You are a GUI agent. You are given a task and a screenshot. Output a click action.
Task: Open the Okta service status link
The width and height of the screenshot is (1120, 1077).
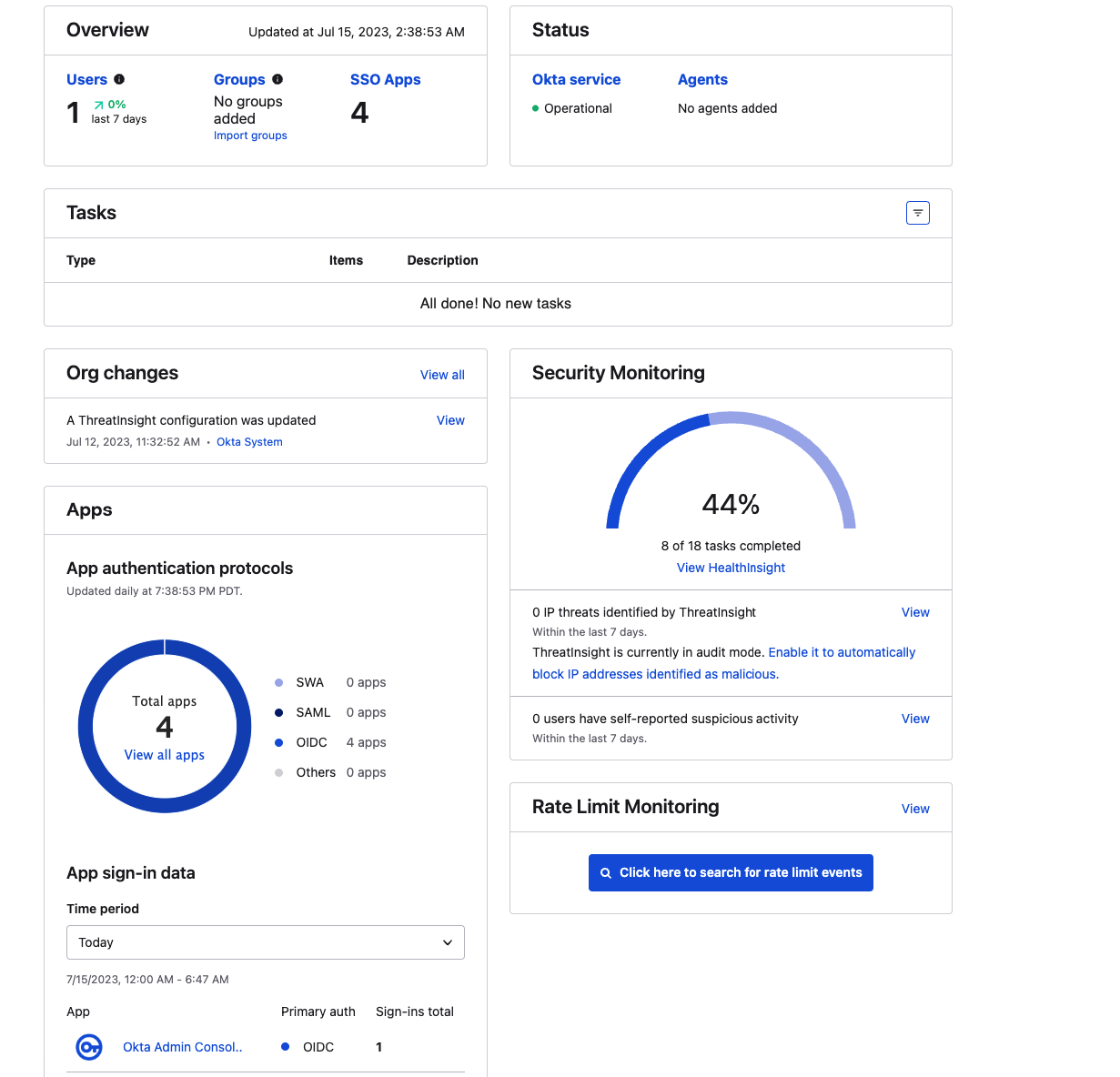click(x=576, y=79)
